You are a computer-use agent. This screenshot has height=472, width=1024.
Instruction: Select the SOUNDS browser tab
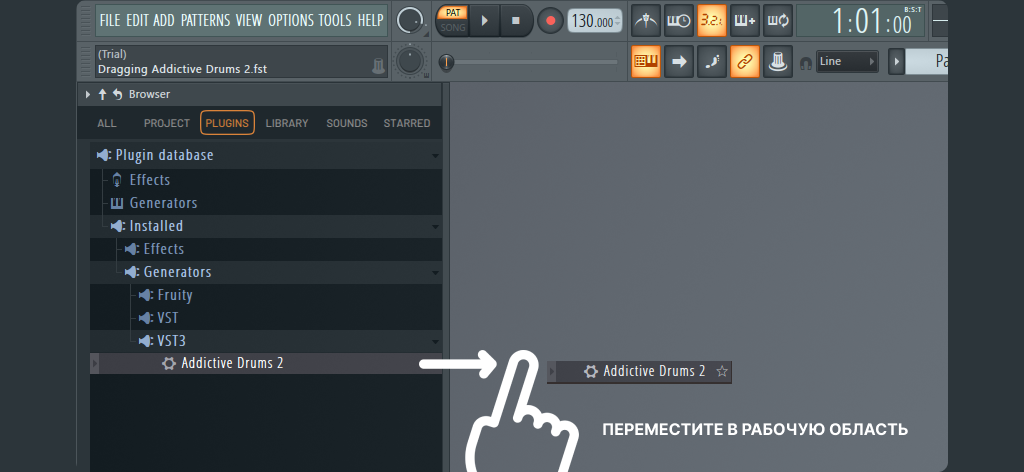pyautogui.click(x=347, y=123)
